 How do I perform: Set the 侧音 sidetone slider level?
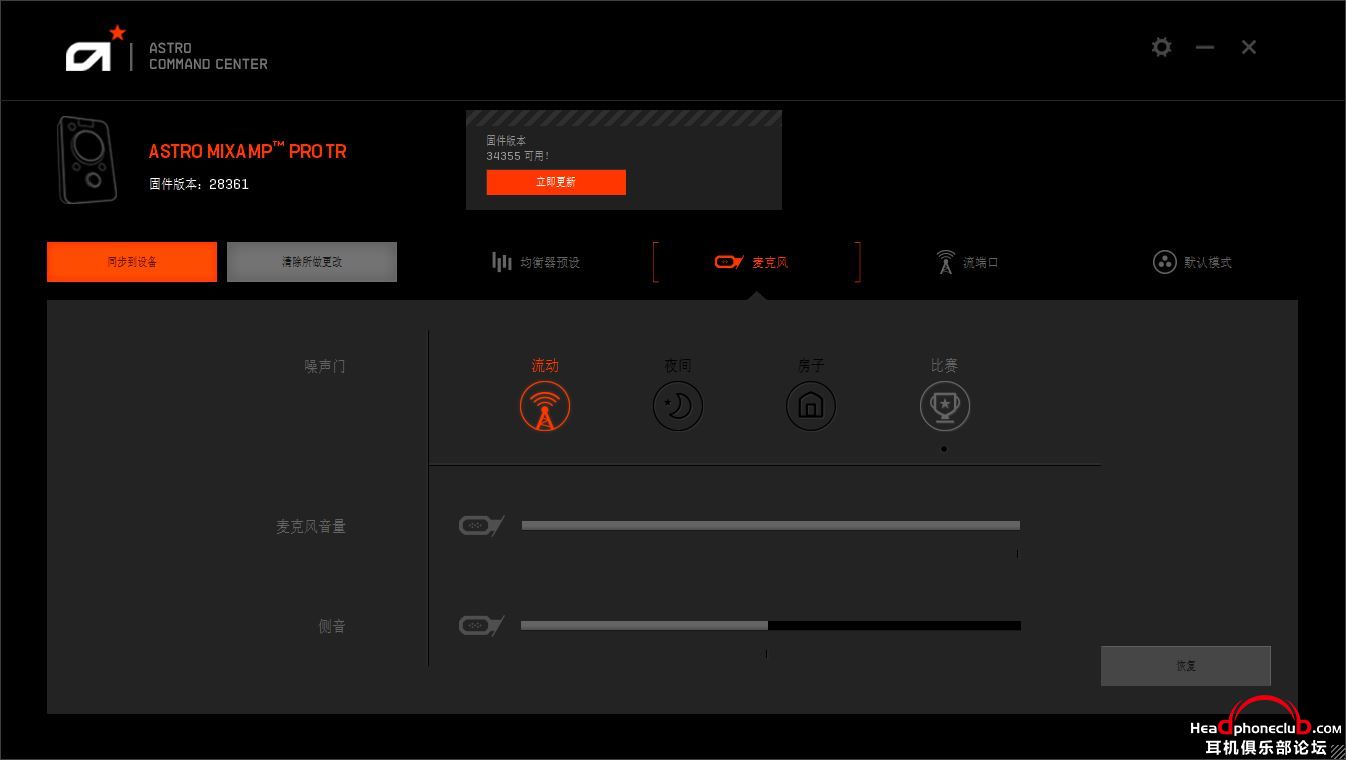pos(770,625)
